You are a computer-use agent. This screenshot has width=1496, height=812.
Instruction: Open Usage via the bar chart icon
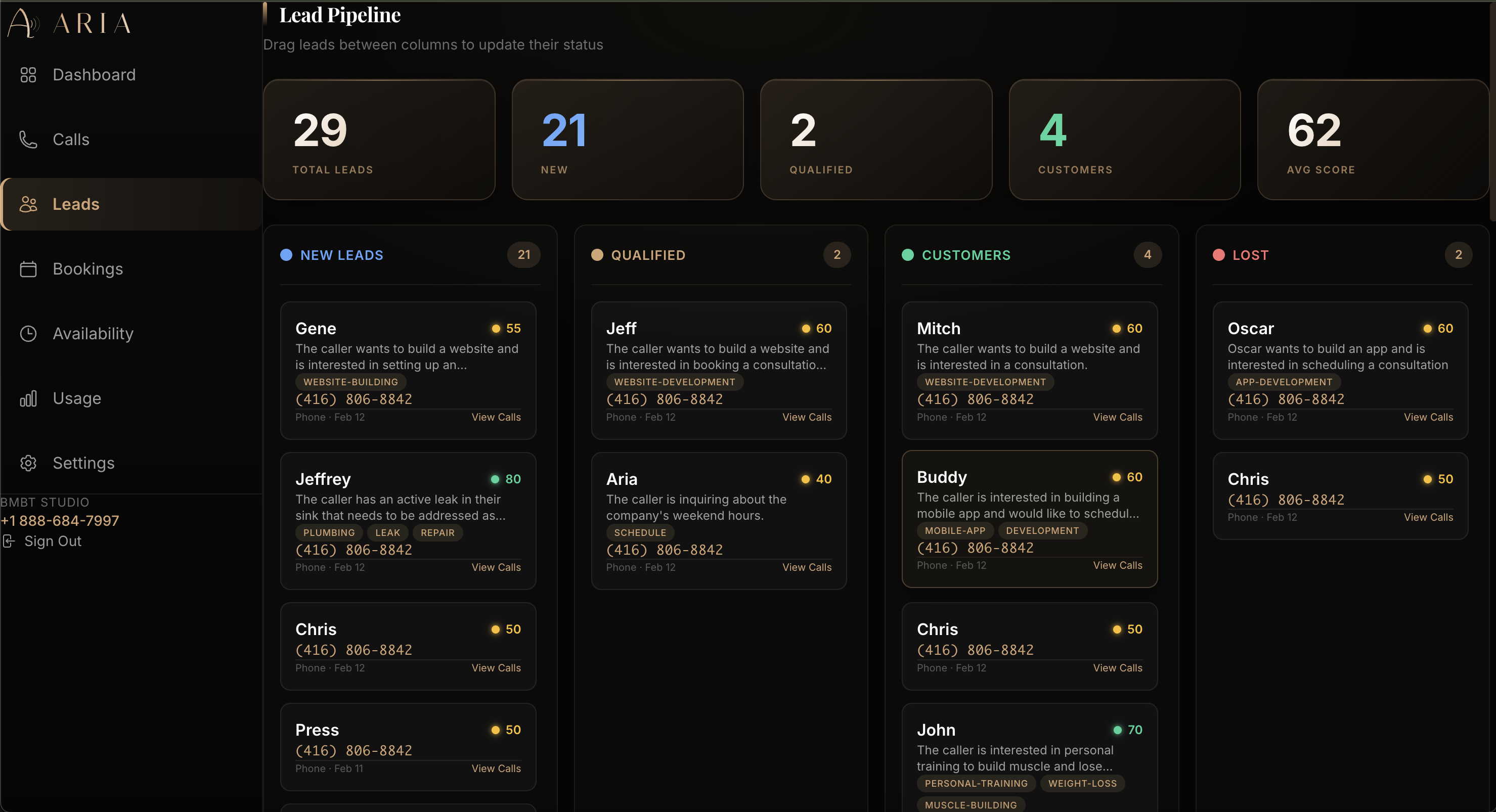pos(28,398)
